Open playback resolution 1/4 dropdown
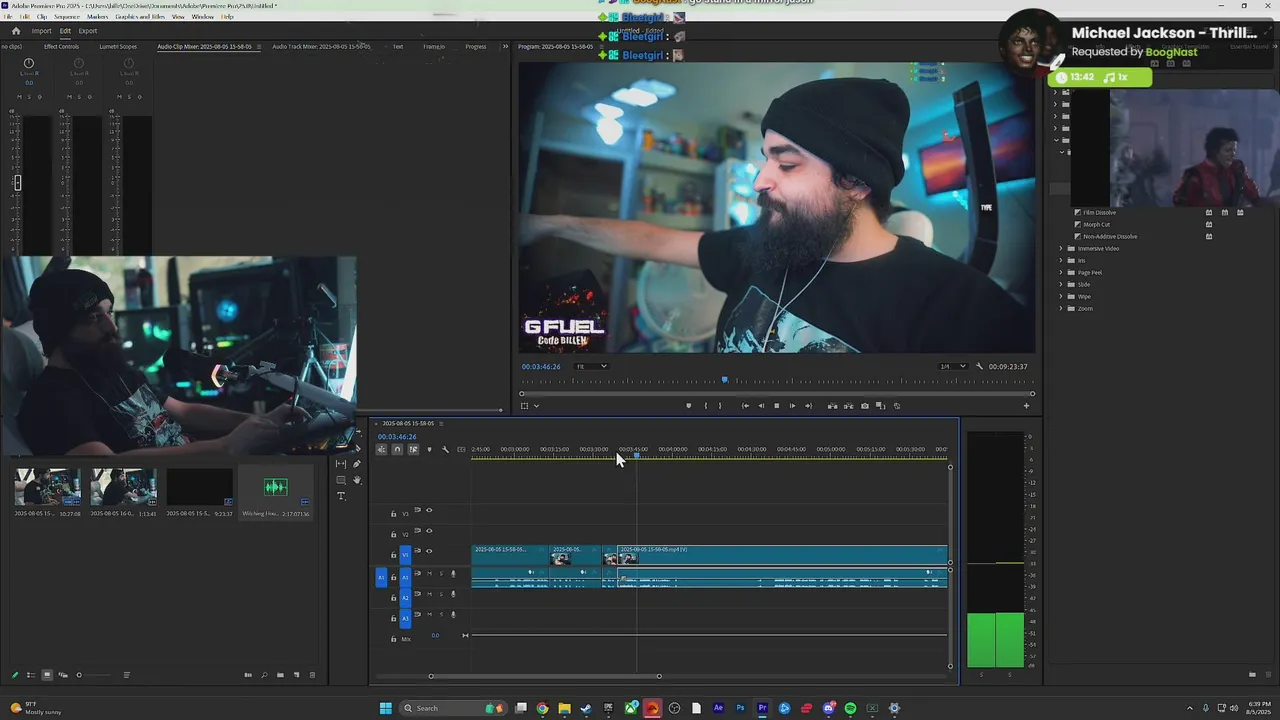 click(x=952, y=366)
